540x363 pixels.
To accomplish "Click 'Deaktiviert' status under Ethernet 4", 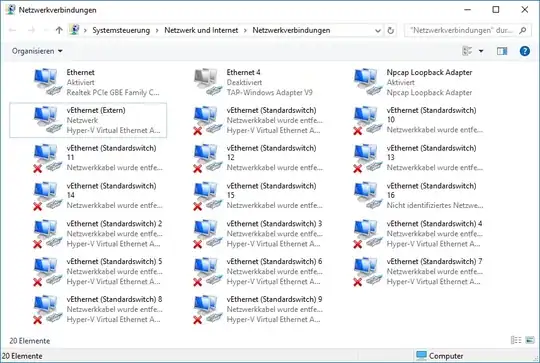I will (244, 82).
